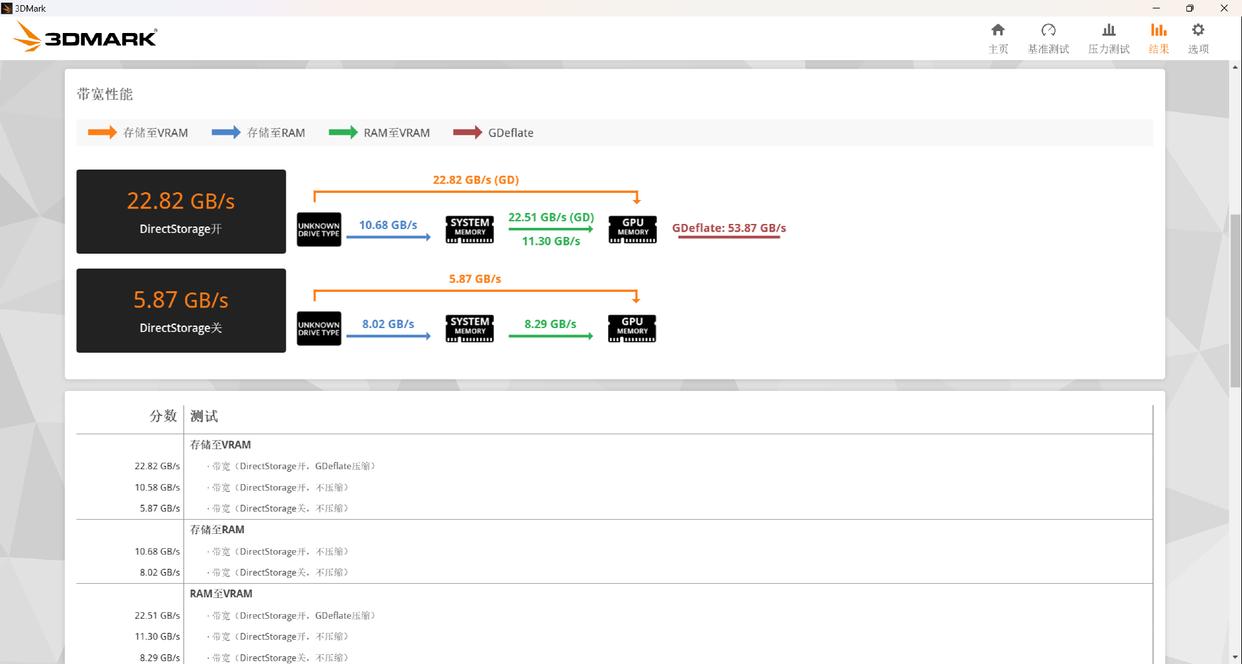
Task: Click the green RAM至VRAM legend arrow
Action: 343,132
